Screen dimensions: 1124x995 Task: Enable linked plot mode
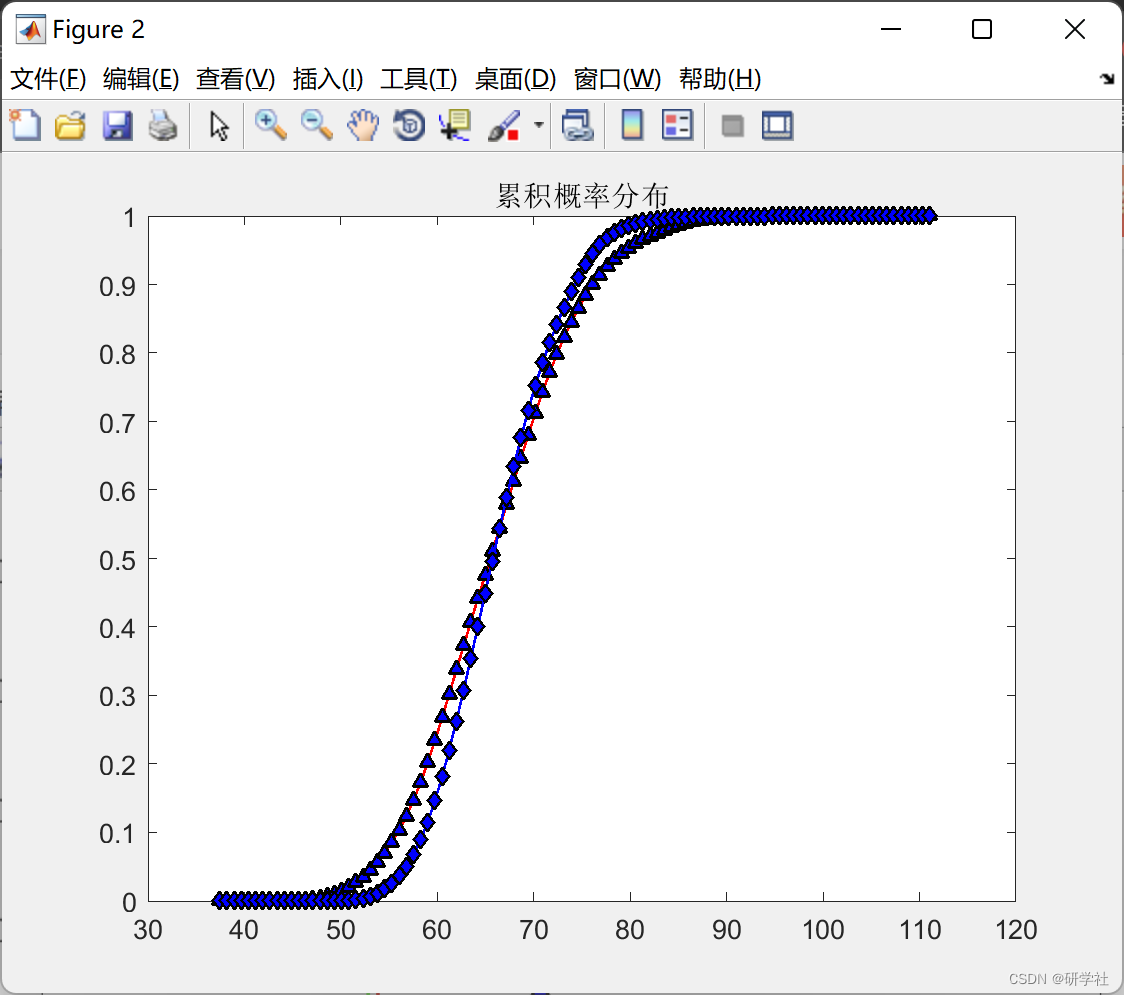(579, 125)
